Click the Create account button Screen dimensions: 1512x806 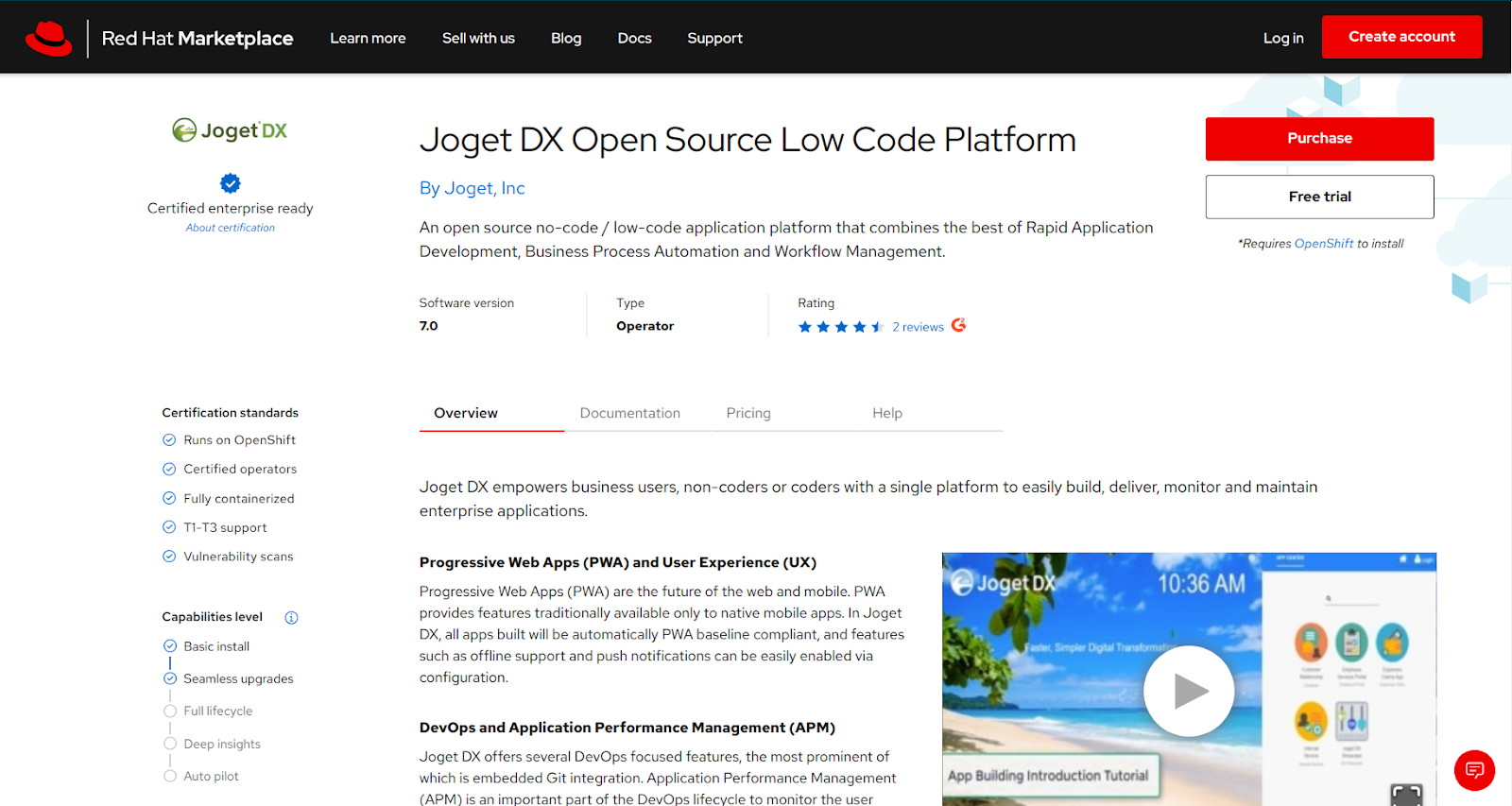click(1402, 37)
